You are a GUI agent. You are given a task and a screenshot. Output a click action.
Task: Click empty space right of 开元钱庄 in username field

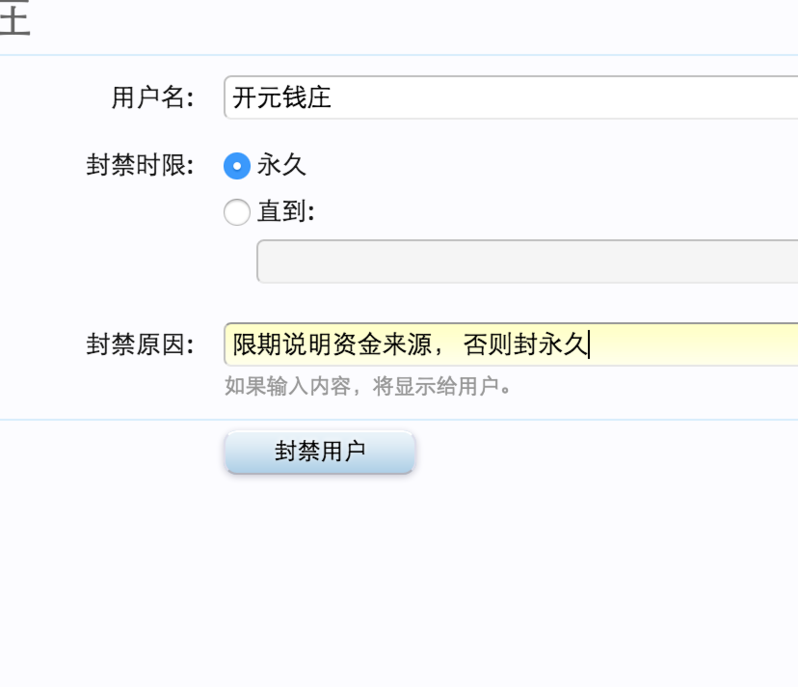[560, 98]
